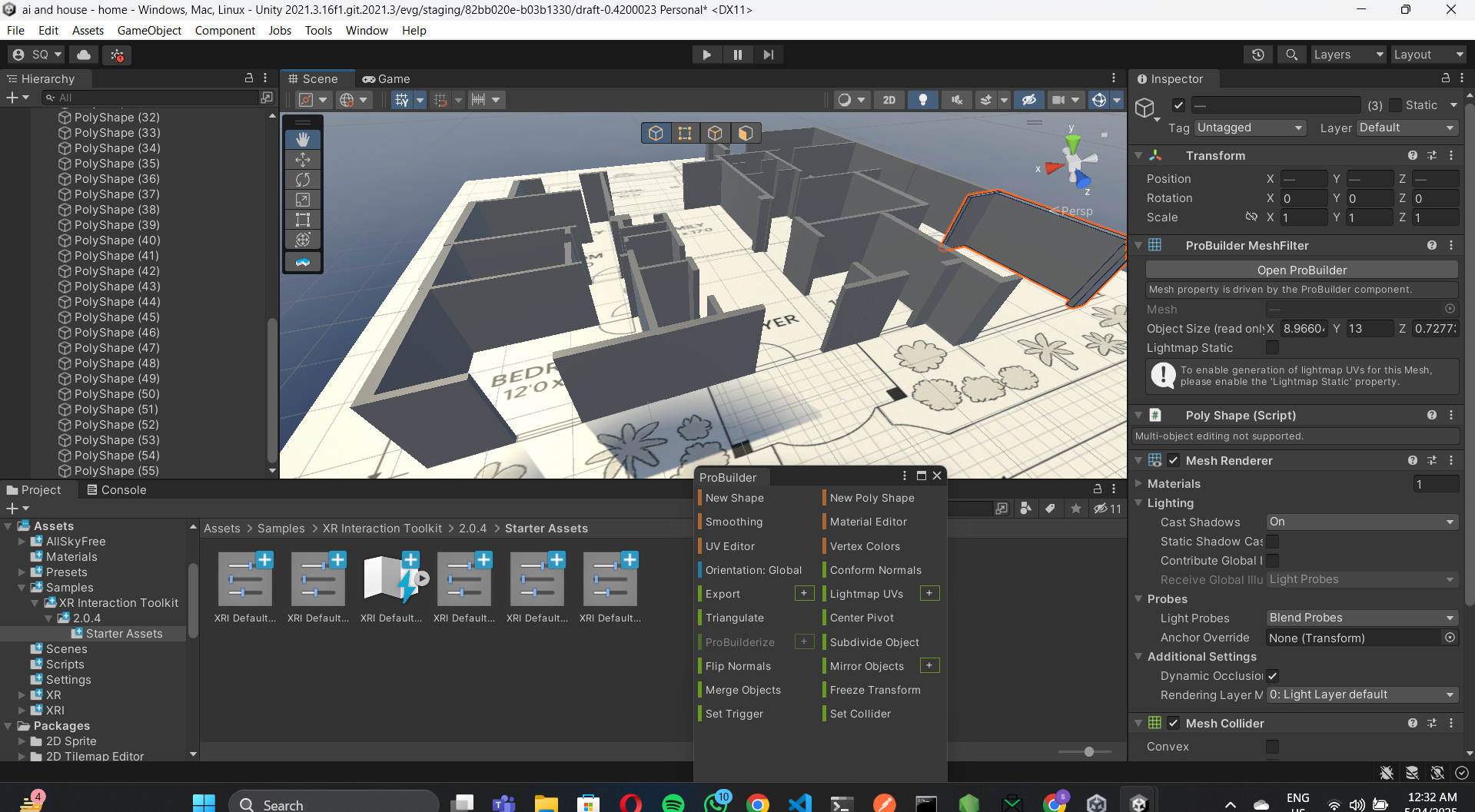
Task: Open Transform component help icon
Action: pyautogui.click(x=1412, y=155)
